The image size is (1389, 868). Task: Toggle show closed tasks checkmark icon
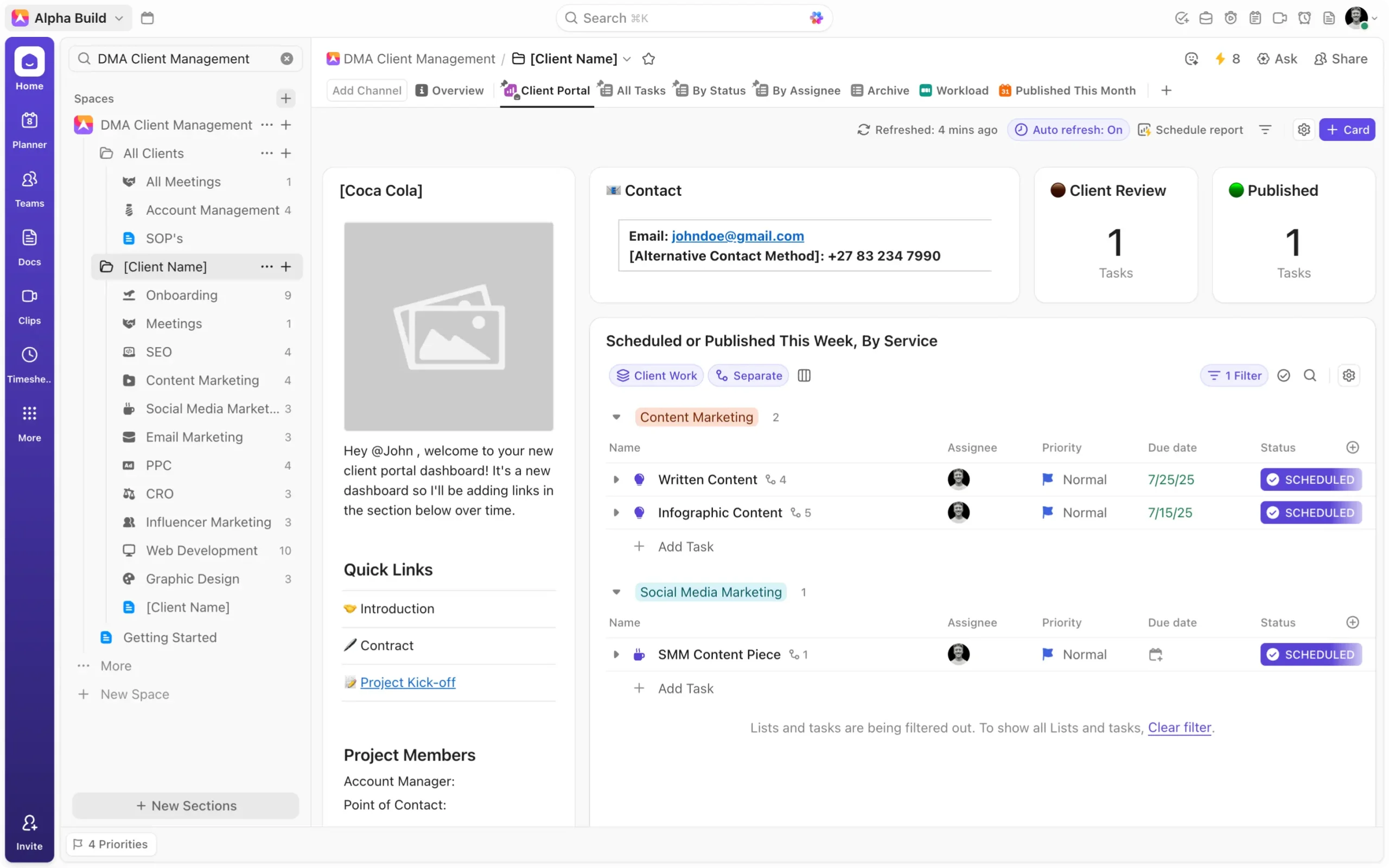1283,375
